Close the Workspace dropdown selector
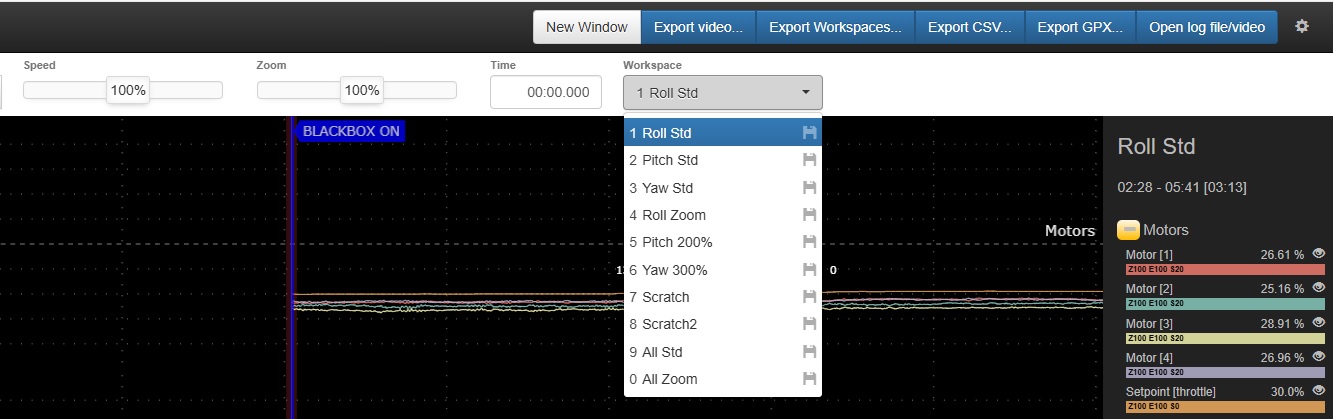Image resolution: width=1333 pixels, height=419 pixels. pyautogui.click(x=722, y=93)
